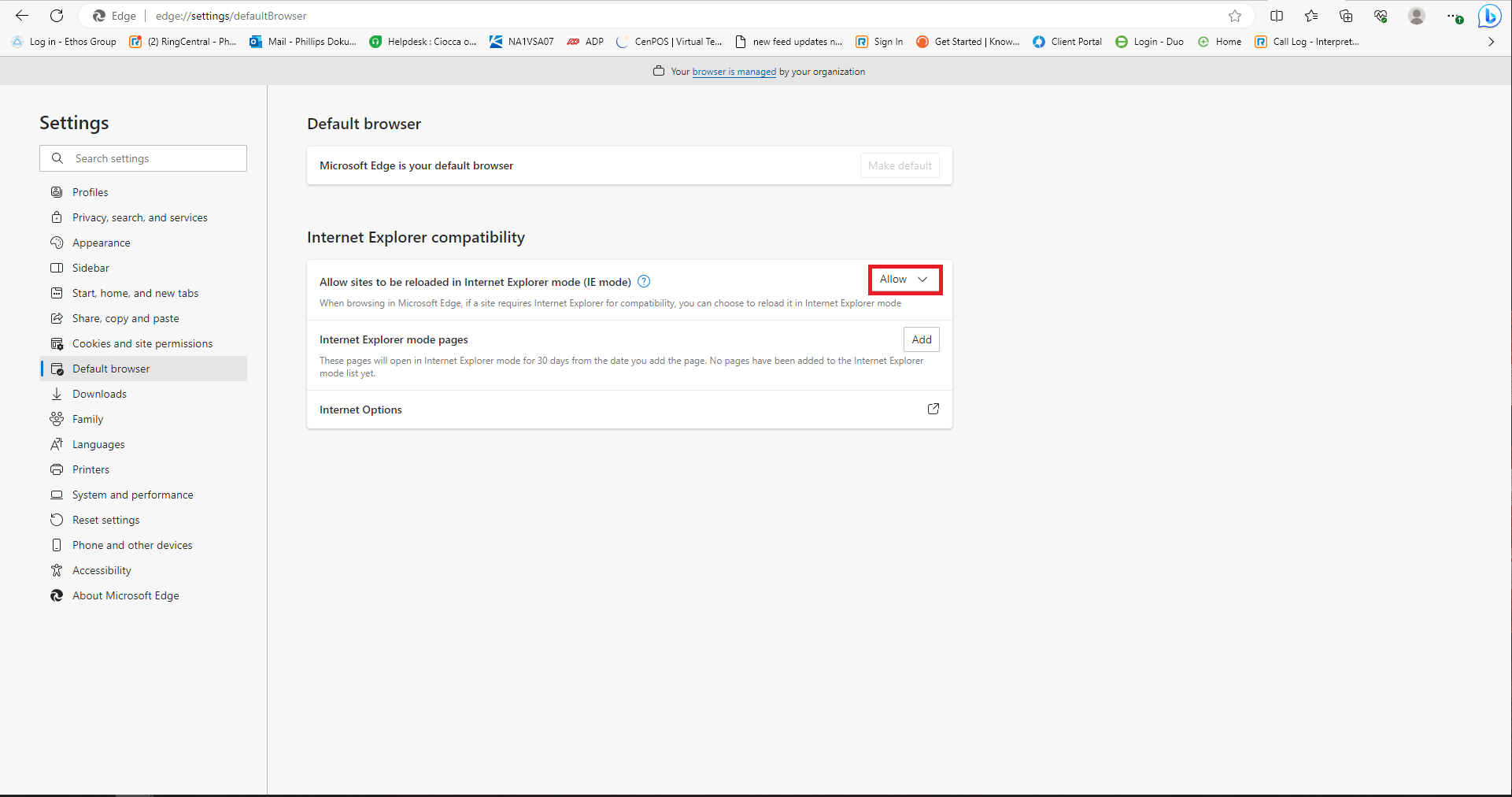Open Profiles settings
Image resolution: width=1512 pixels, height=797 pixels.
[x=143, y=192]
